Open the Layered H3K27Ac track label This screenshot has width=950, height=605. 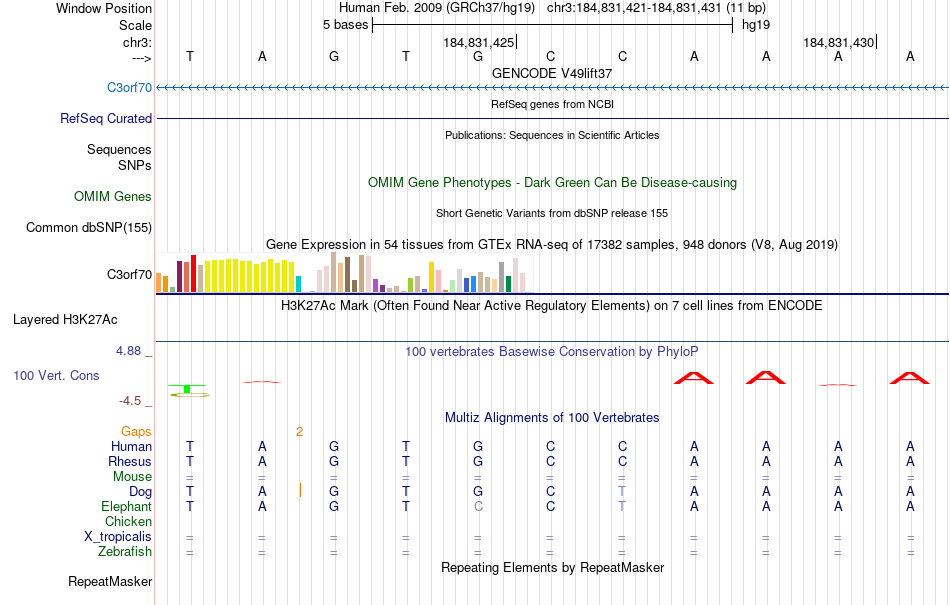65,320
